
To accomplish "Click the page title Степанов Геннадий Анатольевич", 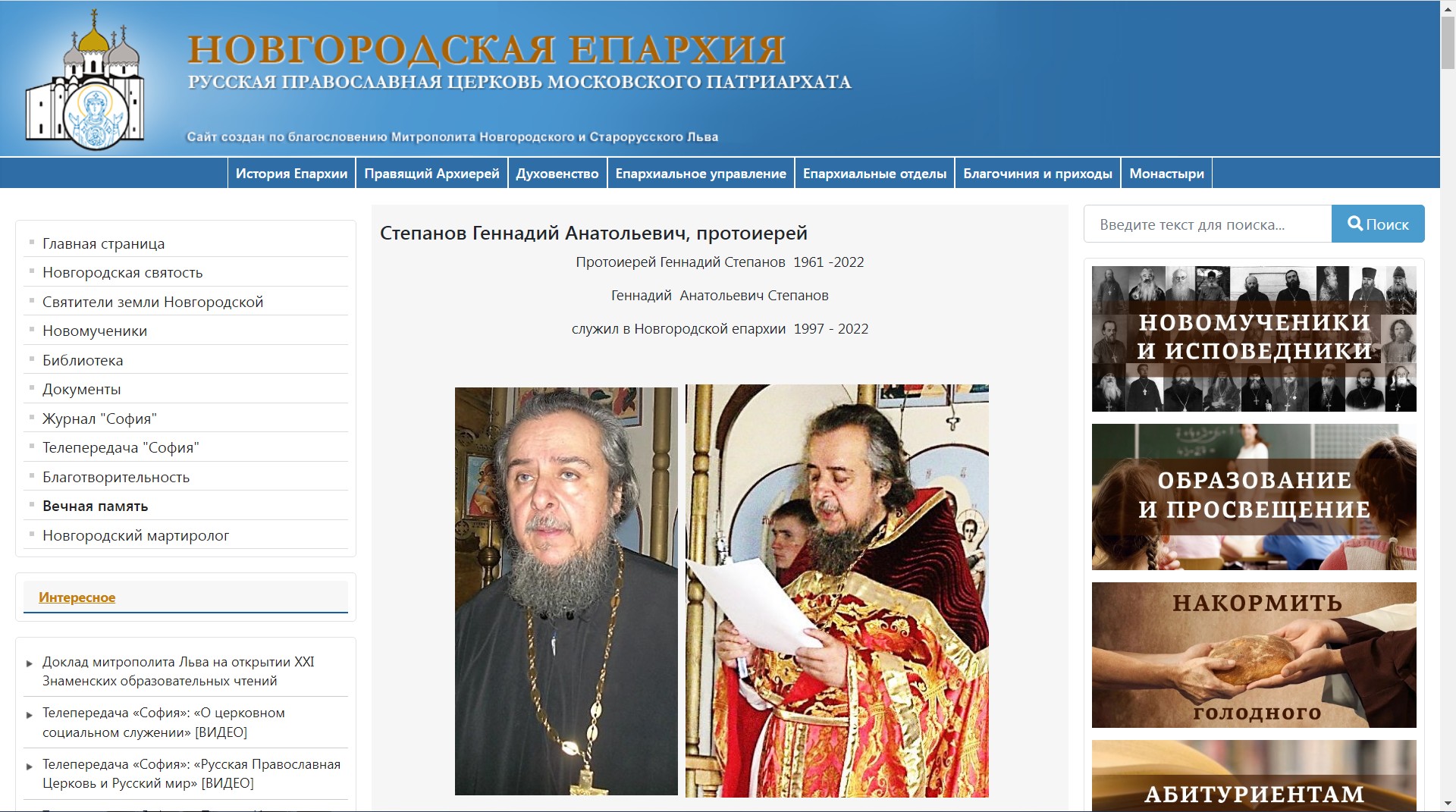I will pyautogui.click(x=594, y=233).
